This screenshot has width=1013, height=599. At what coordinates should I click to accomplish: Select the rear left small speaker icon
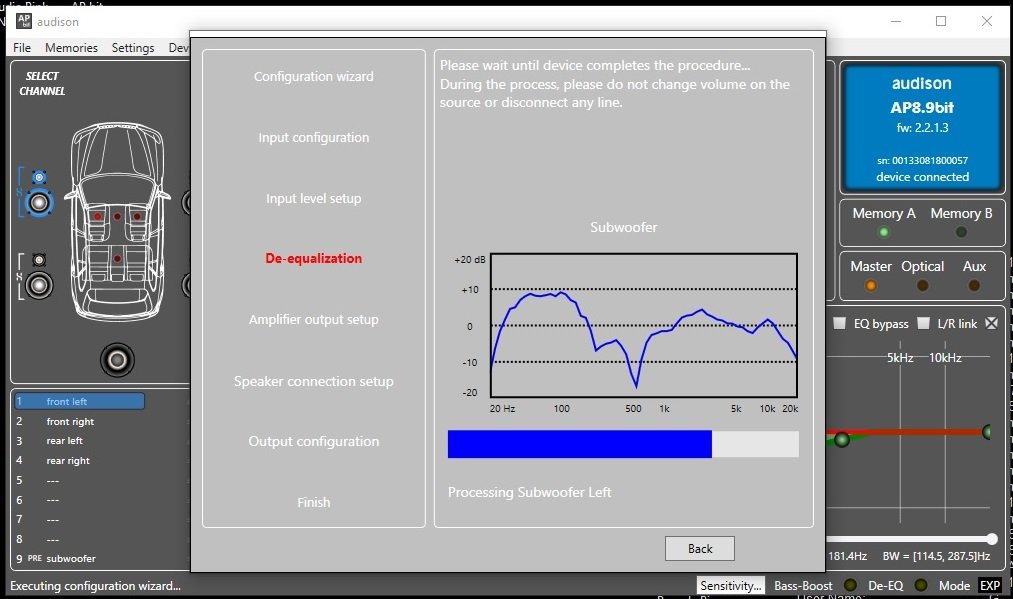click(x=39, y=260)
